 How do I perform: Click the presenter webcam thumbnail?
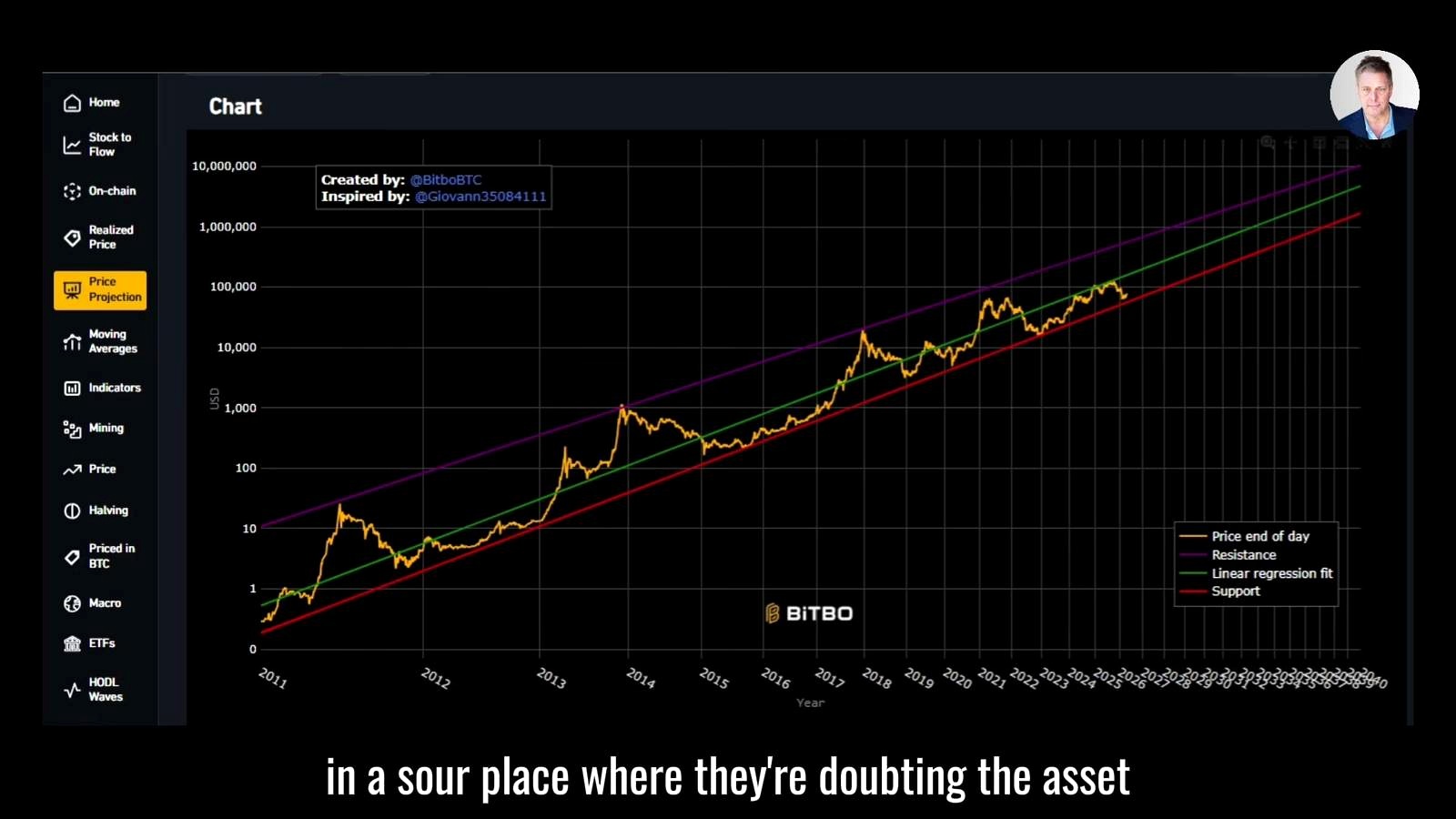[x=1374, y=94]
